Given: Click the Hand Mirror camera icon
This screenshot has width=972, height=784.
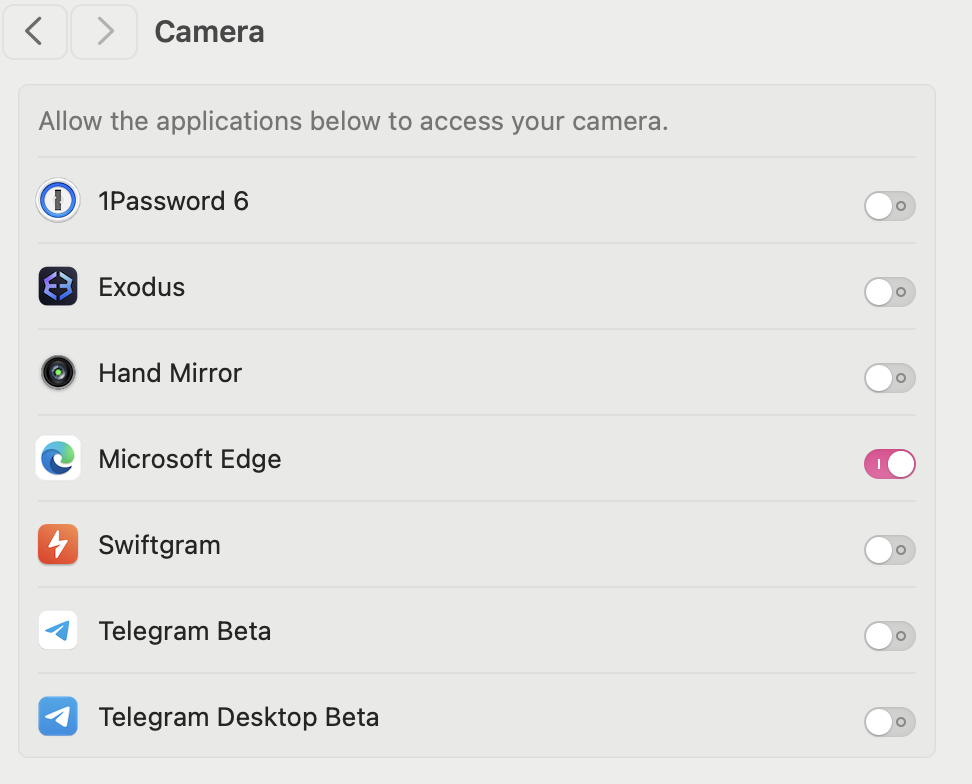Looking at the screenshot, I should 58,373.
